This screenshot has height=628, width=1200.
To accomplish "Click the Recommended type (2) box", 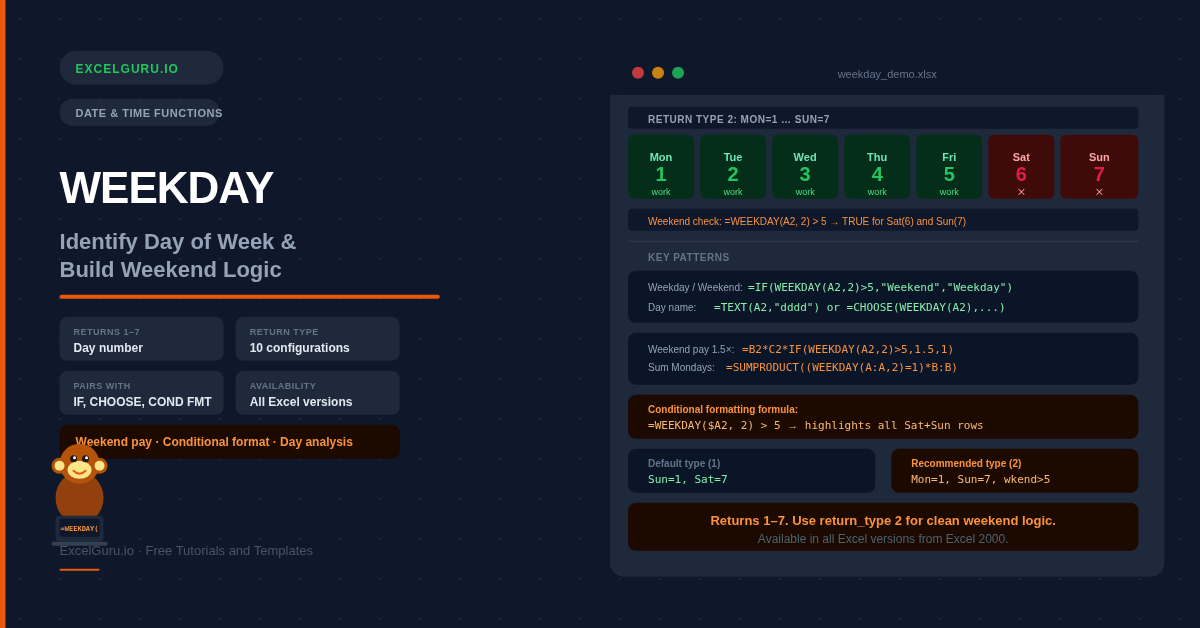I will coord(1014,471).
